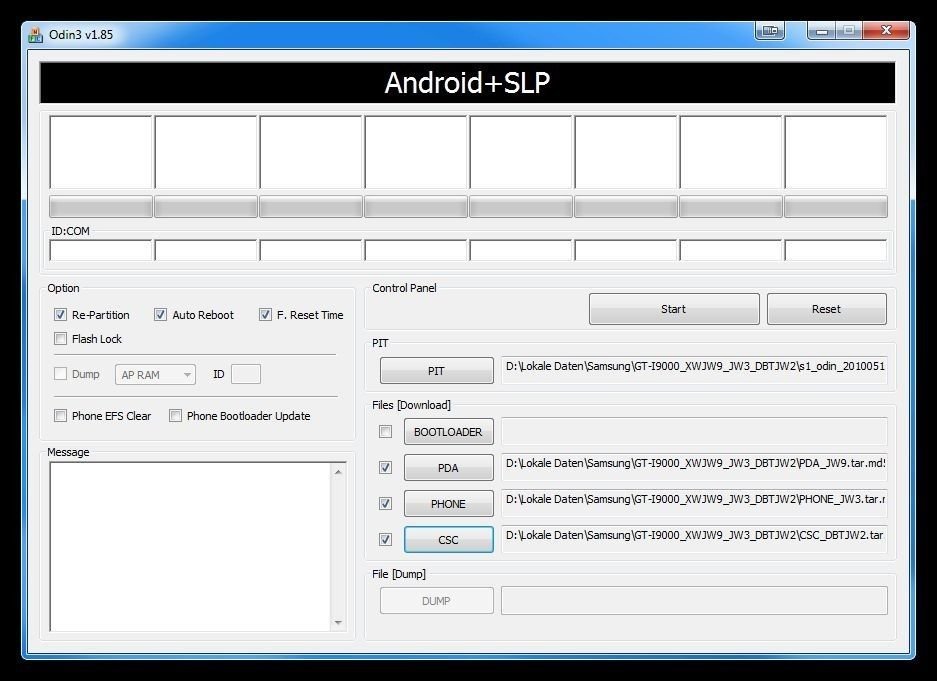The width and height of the screenshot is (937, 681).
Task: Click the CSC_DBTJW2.tar path field
Action: click(694, 539)
